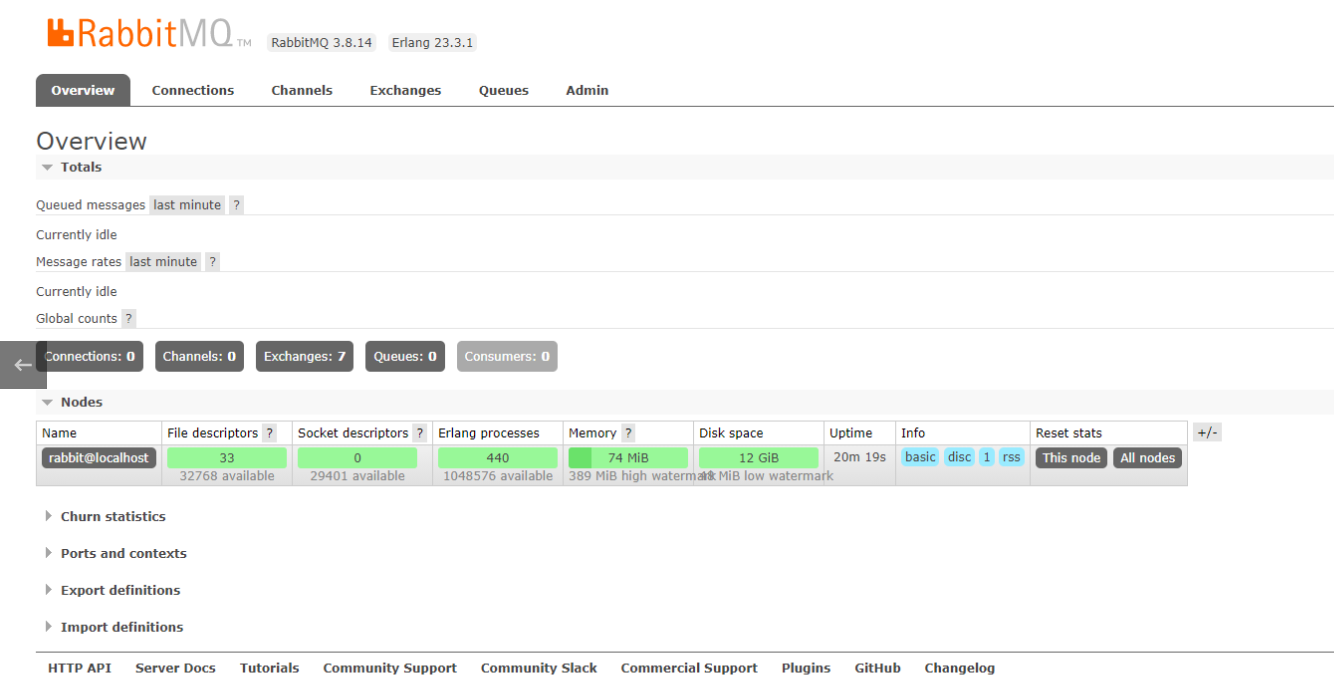Screen dimensions: 1334x694
Task: Open the Server Docs link
Action: 175,669
